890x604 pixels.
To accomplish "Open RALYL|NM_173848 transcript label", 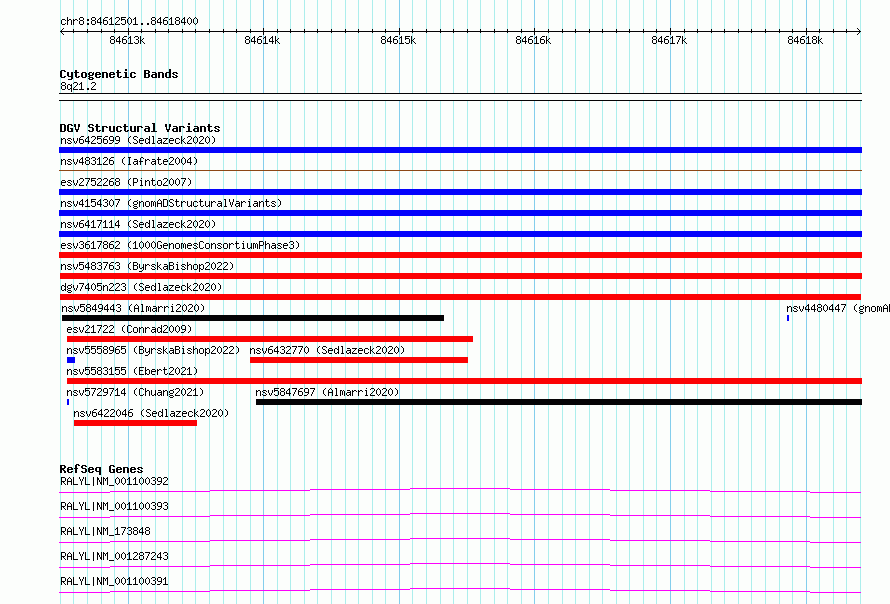I will point(105,531).
